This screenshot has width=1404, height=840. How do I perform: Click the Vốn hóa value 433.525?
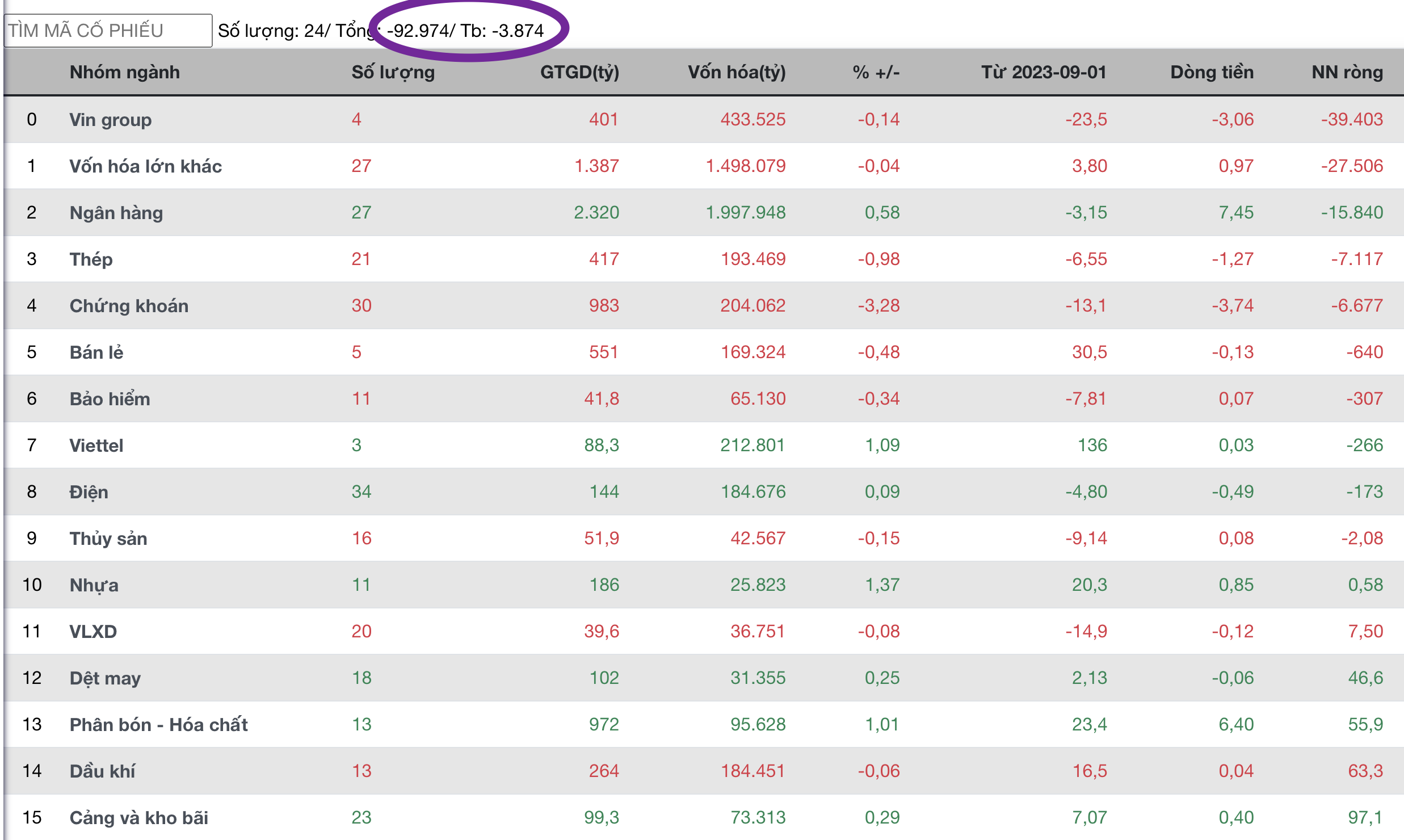pyautogui.click(x=753, y=119)
